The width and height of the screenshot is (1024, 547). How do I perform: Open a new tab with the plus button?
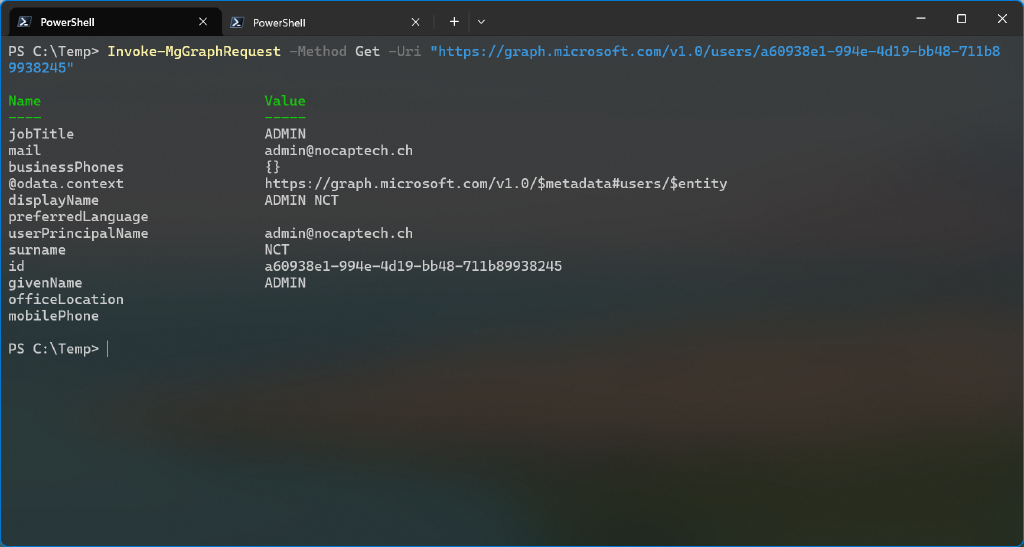454,21
